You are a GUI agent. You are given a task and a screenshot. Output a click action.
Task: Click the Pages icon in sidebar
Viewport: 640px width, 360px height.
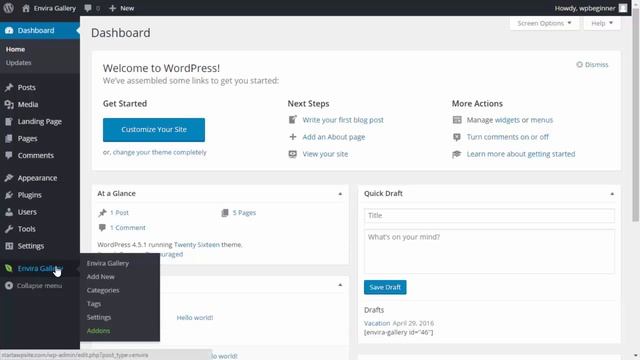tap(9, 139)
